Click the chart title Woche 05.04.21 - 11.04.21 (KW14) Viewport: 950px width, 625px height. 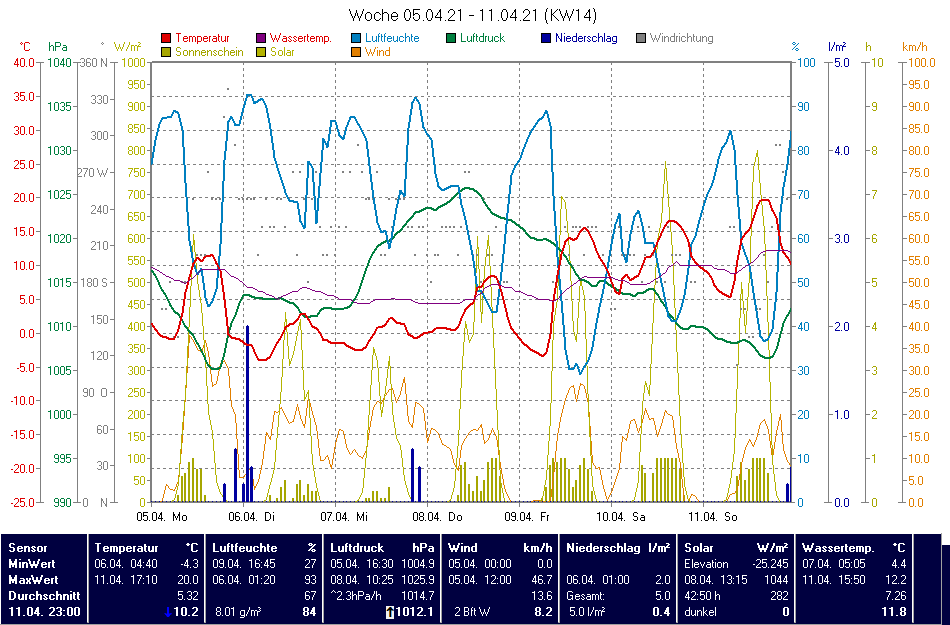coord(473,15)
